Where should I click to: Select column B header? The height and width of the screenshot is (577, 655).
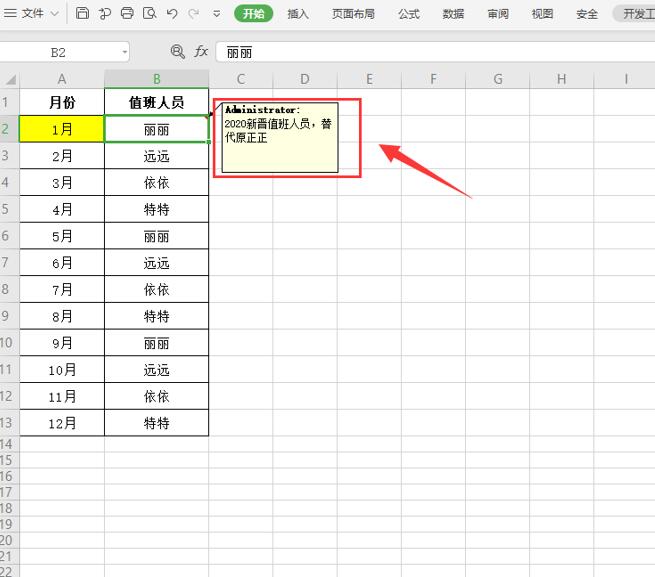tap(157, 79)
